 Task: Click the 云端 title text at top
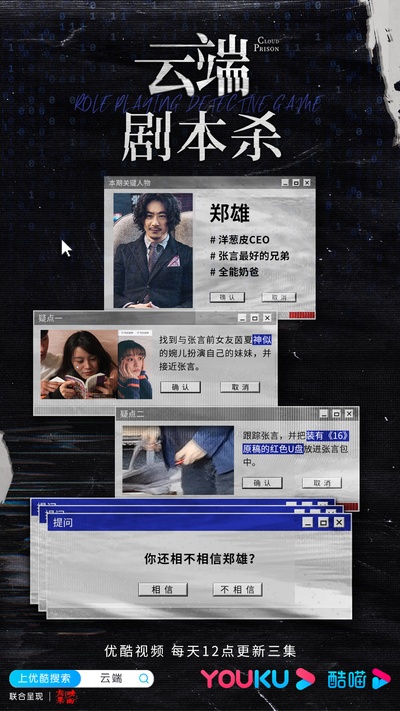click(193, 66)
